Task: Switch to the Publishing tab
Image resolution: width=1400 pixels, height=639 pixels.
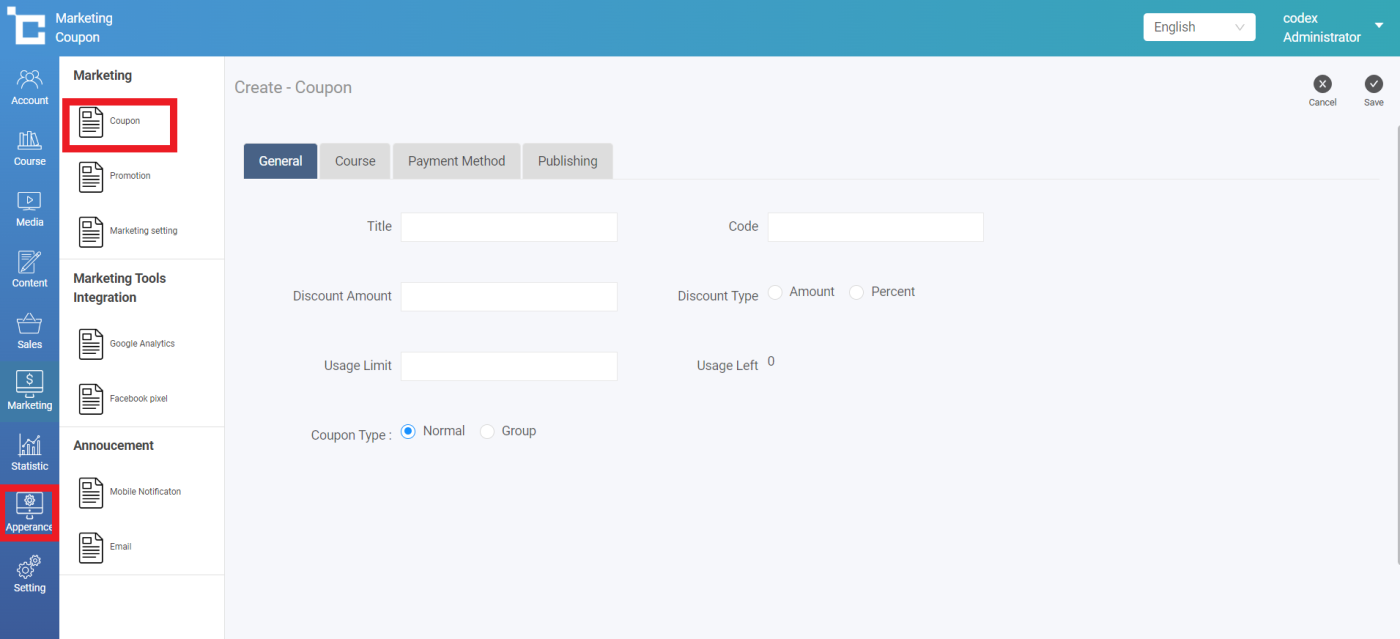Action: pos(567,161)
